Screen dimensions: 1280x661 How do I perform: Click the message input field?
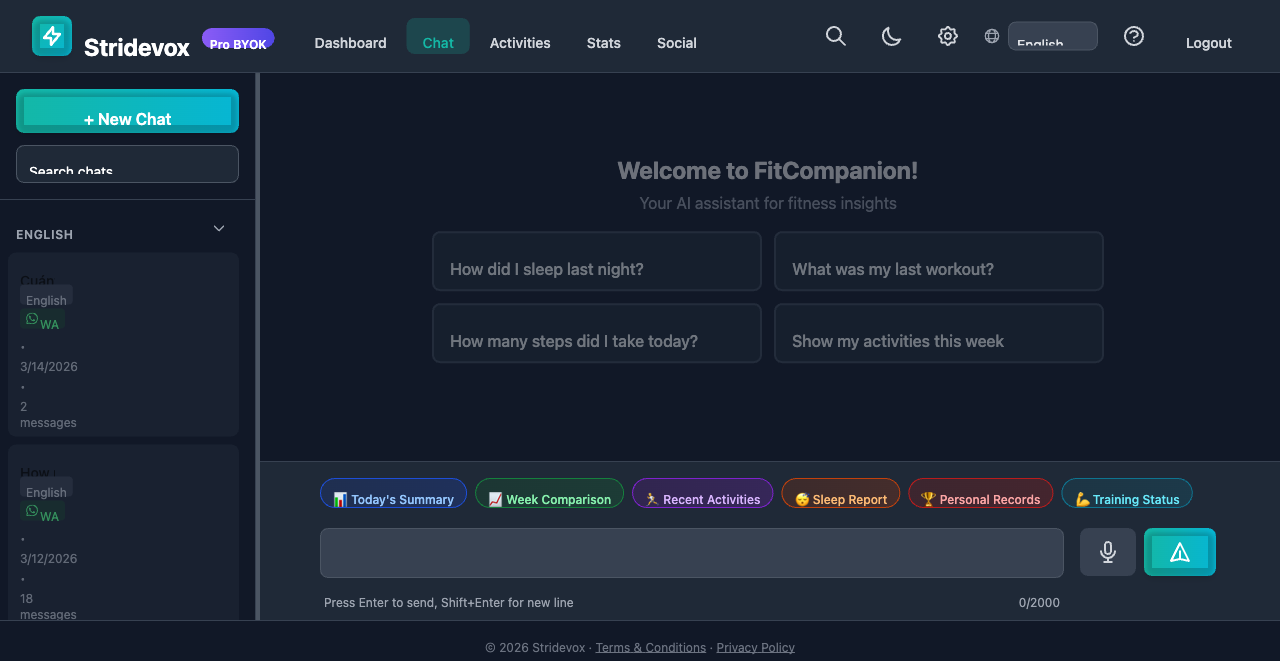[691, 552]
